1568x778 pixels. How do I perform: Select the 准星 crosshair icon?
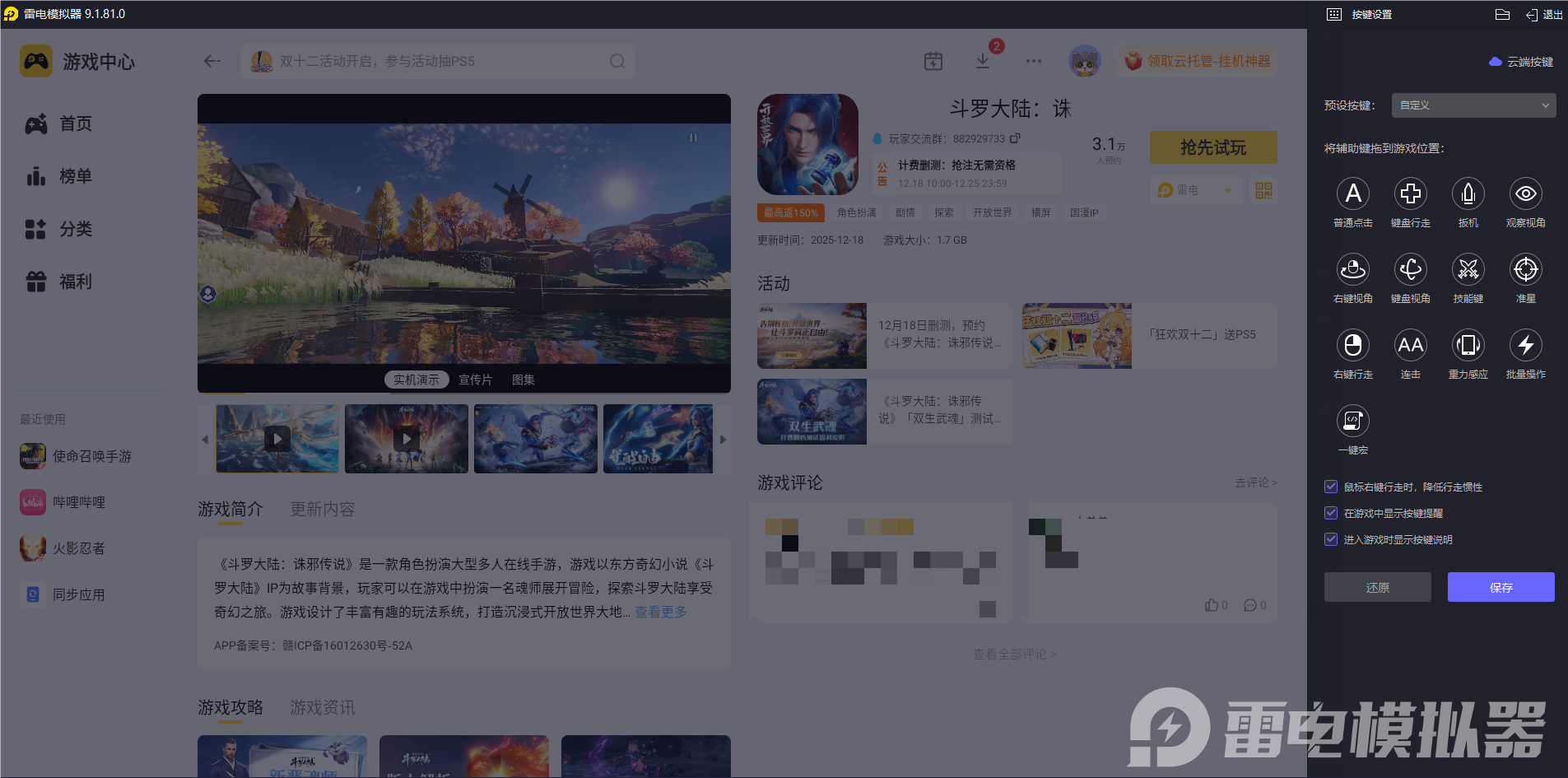pyautogui.click(x=1525, y=269)
